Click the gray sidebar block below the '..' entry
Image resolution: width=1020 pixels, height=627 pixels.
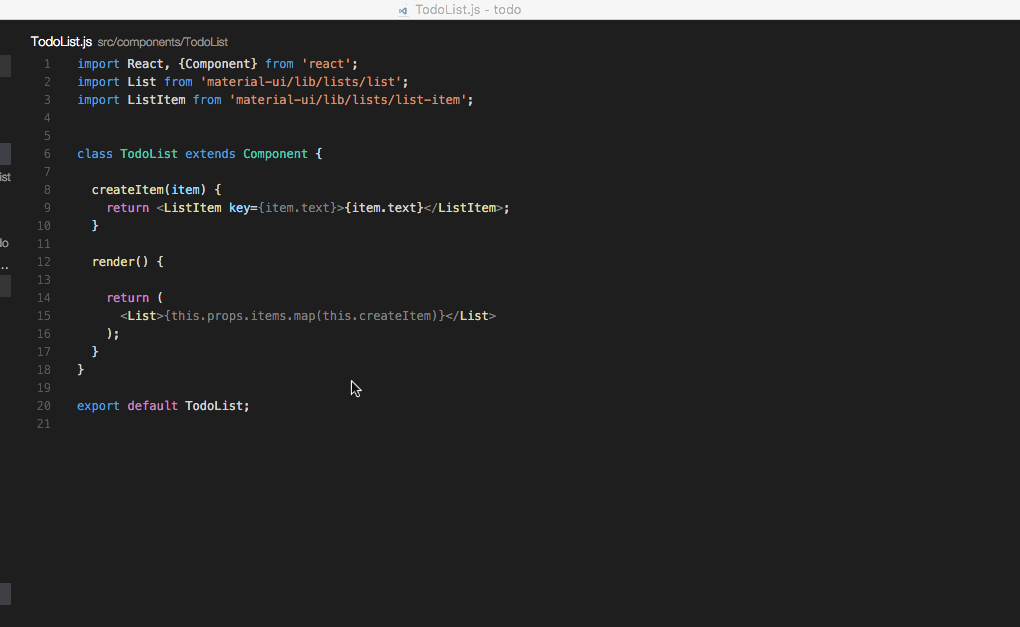pos(5,287)
